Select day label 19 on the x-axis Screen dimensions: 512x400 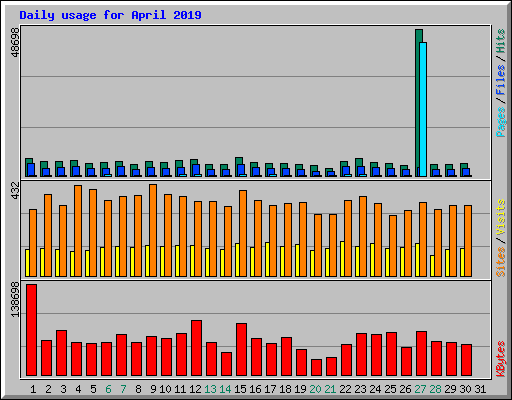pyautogui.click(x=300, y=389)
